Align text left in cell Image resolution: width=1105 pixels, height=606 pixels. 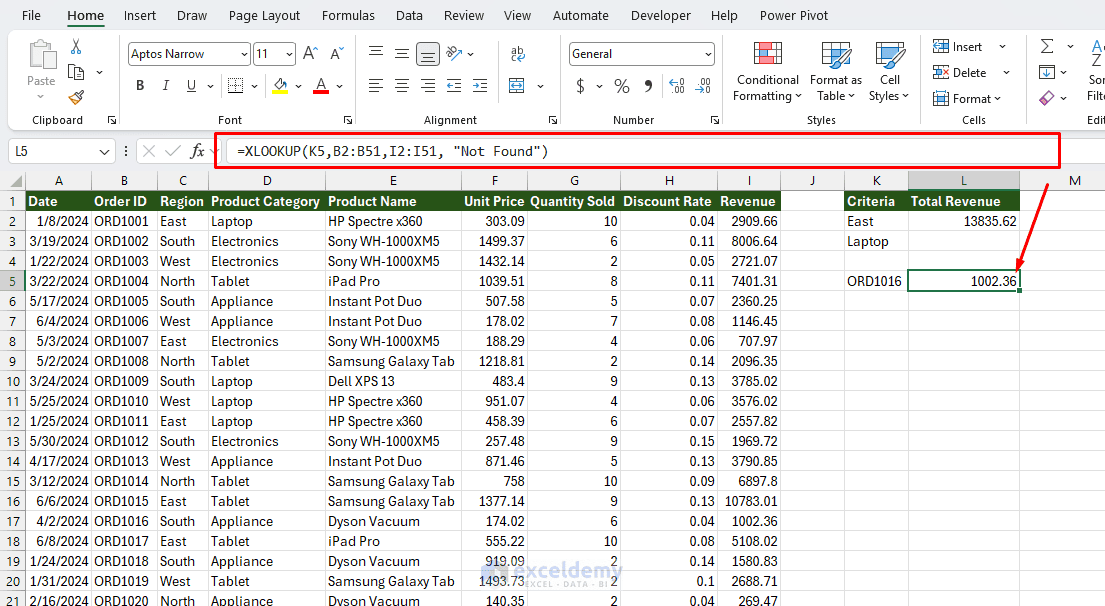[376, 86]
